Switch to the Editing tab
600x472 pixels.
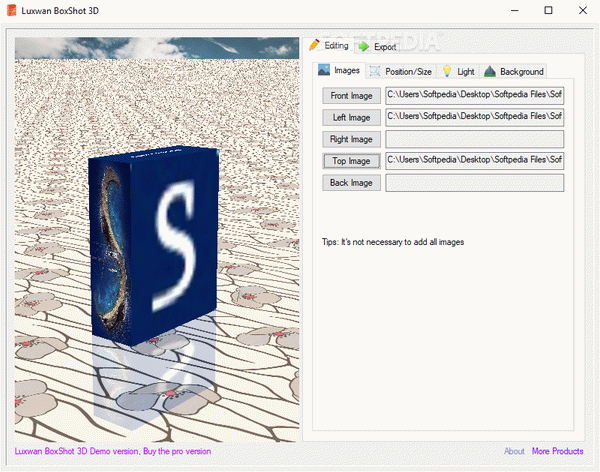pyautogui.click(x=329, y=45)
